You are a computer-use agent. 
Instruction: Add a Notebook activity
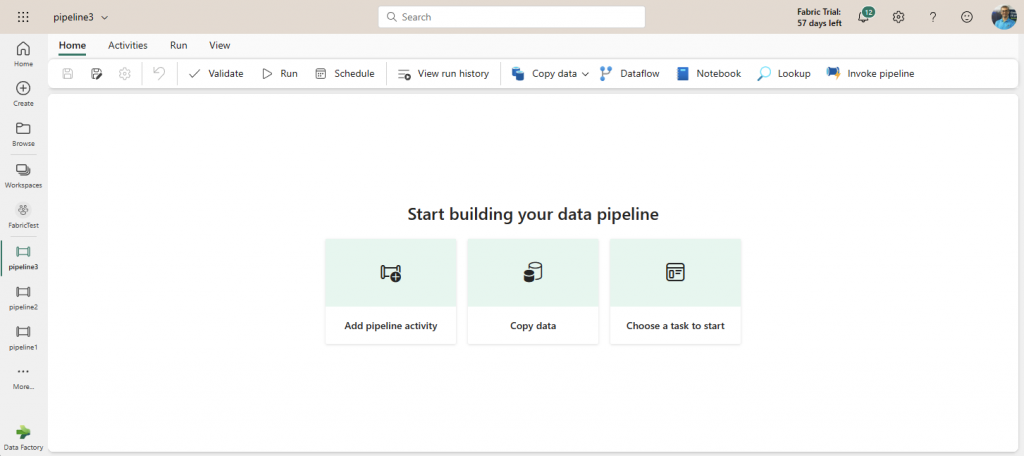(x=708, y=74)
